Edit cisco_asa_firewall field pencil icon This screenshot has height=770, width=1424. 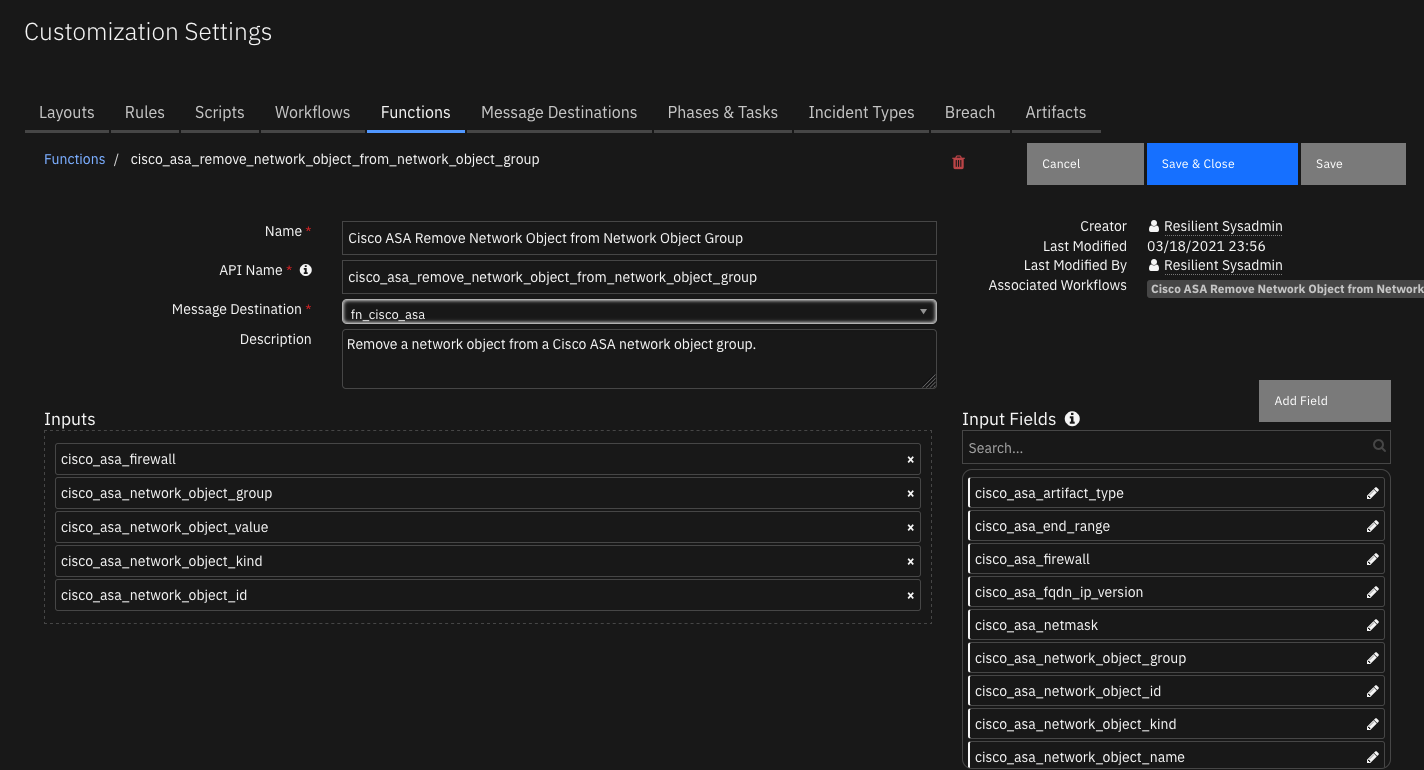click(1372, 559)
